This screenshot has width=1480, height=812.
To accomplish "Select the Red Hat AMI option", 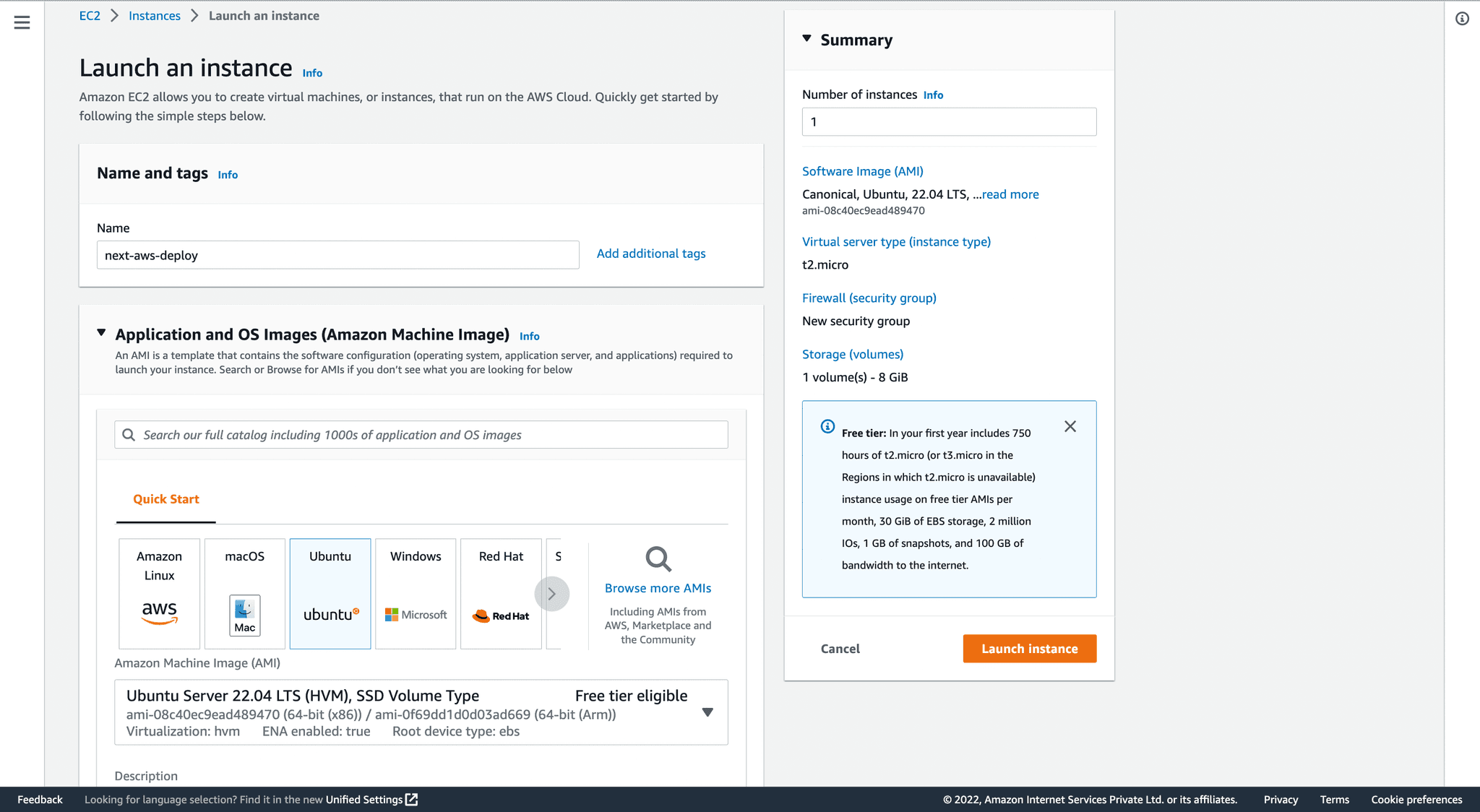I will click(x=500, y=592).
